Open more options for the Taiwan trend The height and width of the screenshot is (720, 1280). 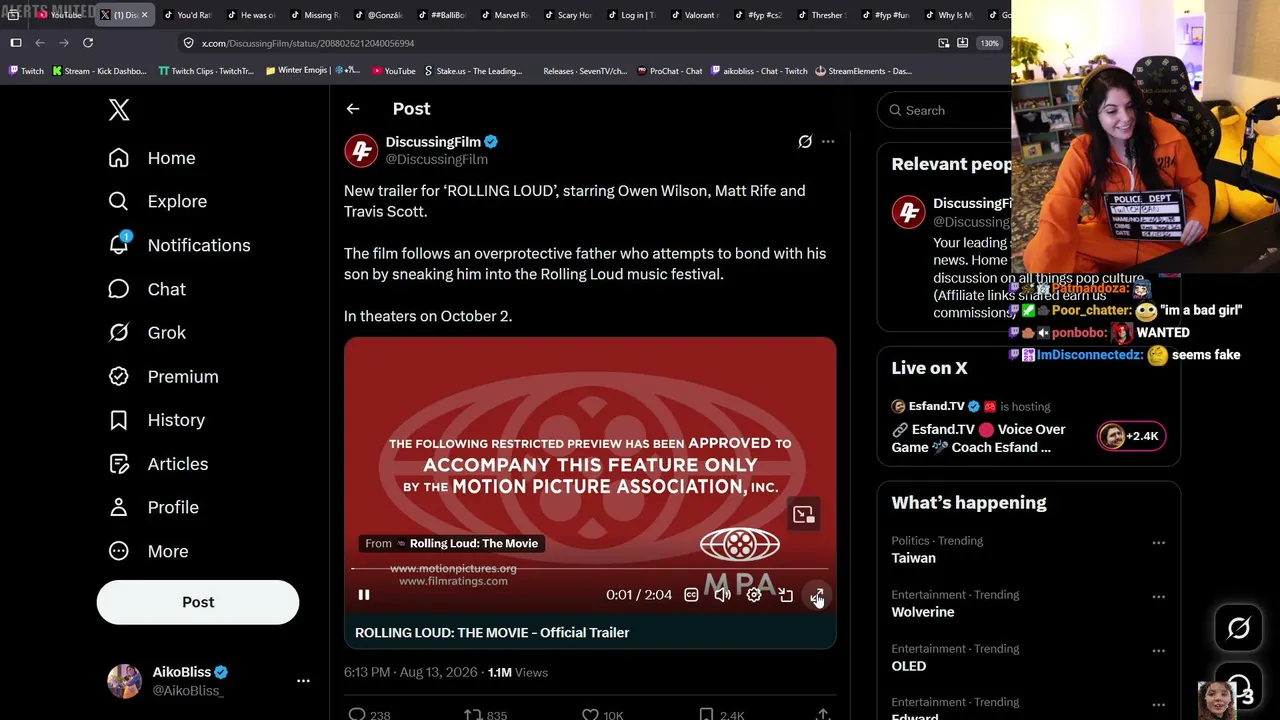1158,543
